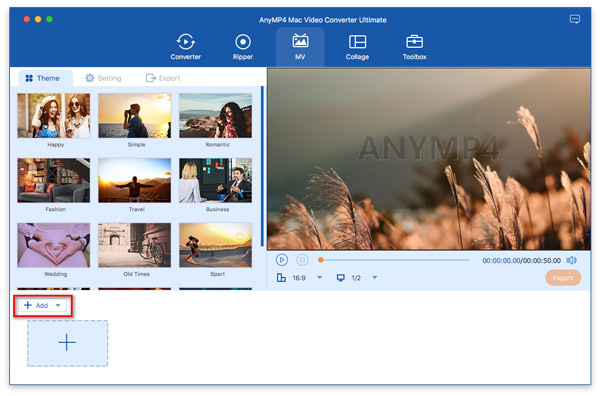Click the theme list scrollbar

pyautogui.click(x=262, y=166)
